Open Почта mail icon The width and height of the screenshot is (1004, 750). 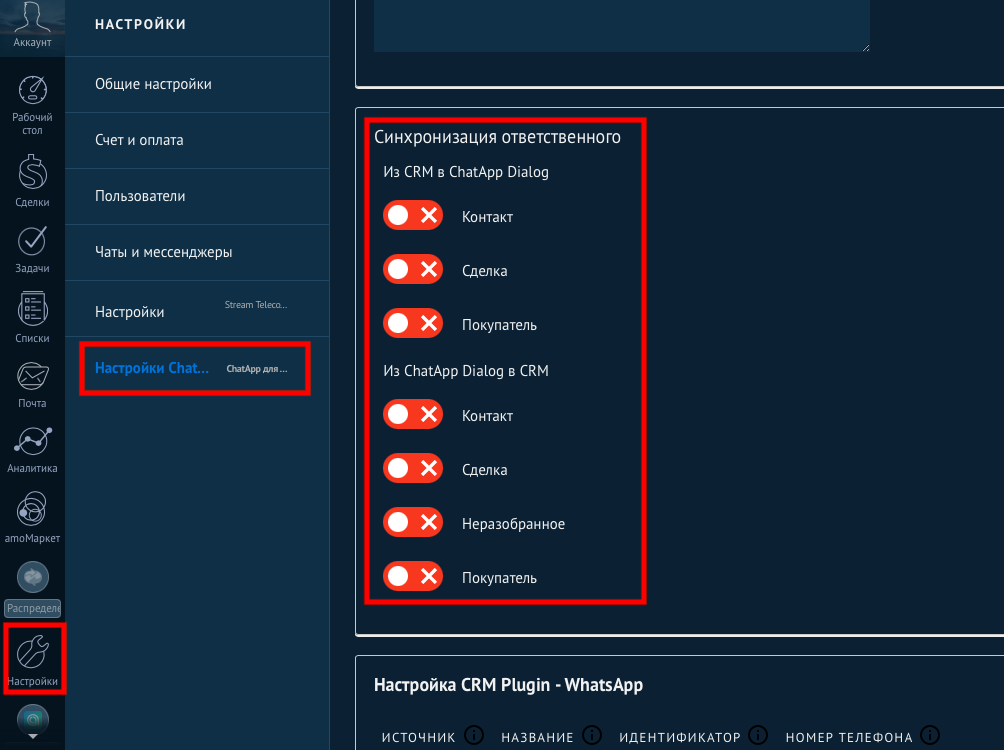[32, 377]
